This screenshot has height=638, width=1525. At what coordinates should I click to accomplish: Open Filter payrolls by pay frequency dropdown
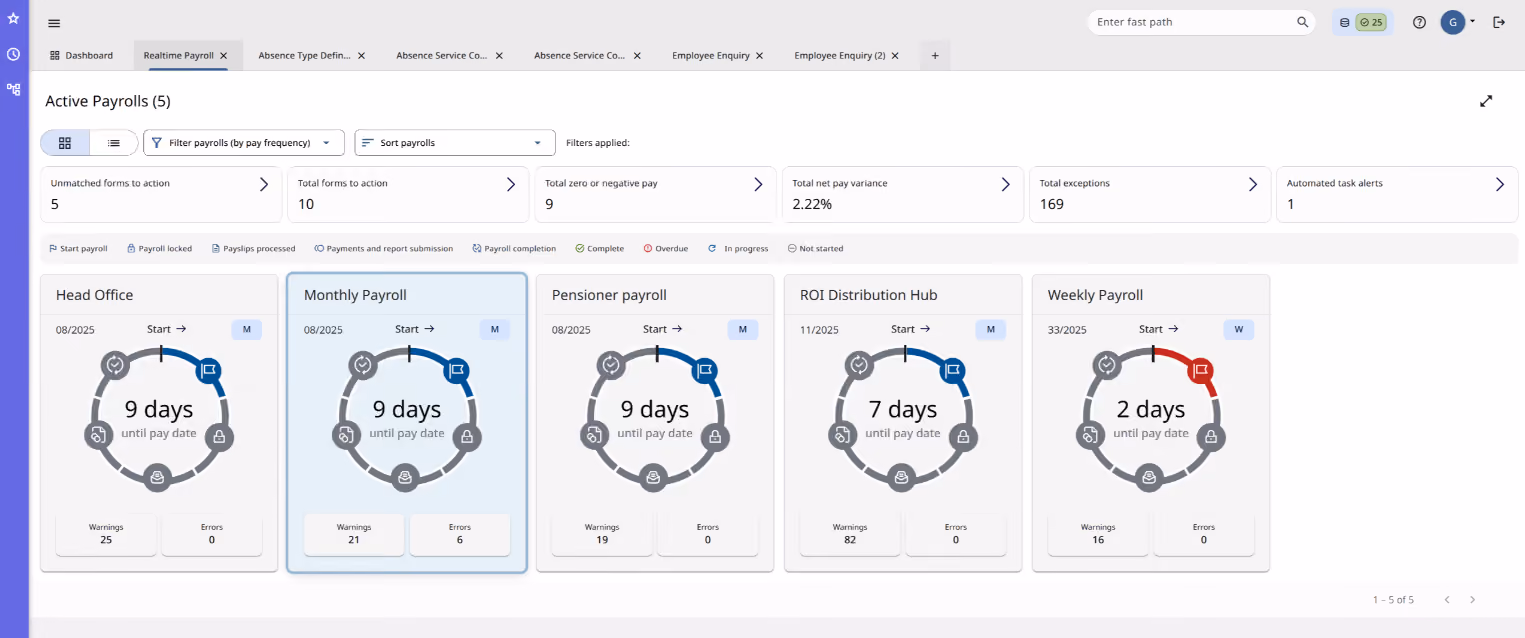coord(244,143)
